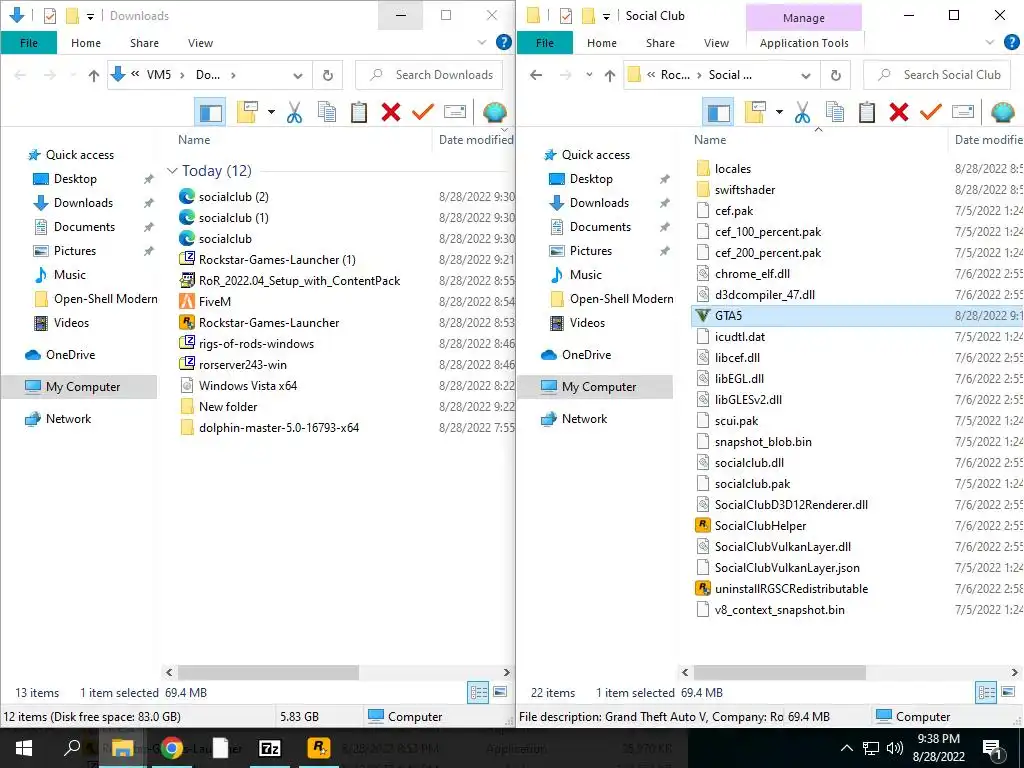This screenshot has width=1024, height=768.
Task: Click shell globe icon in Downloads toolbar
Action: tap(494, 112)
